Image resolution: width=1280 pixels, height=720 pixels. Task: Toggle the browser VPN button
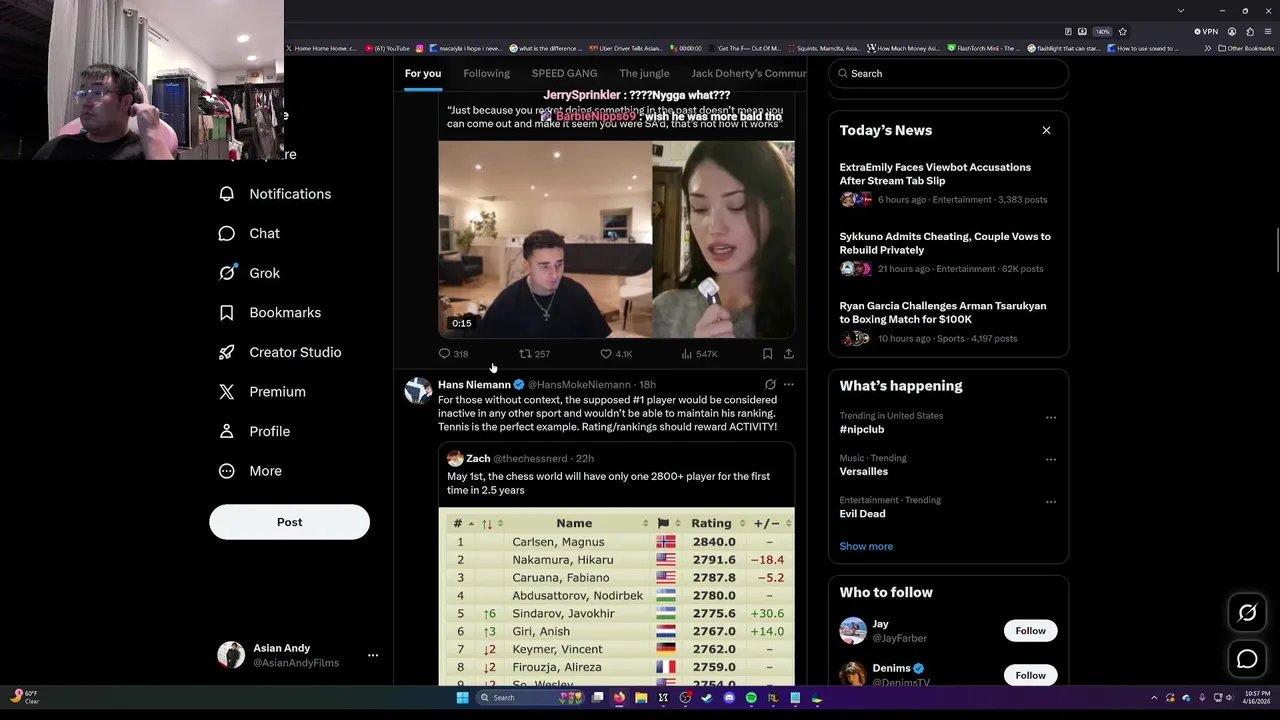pos(1206,31)
